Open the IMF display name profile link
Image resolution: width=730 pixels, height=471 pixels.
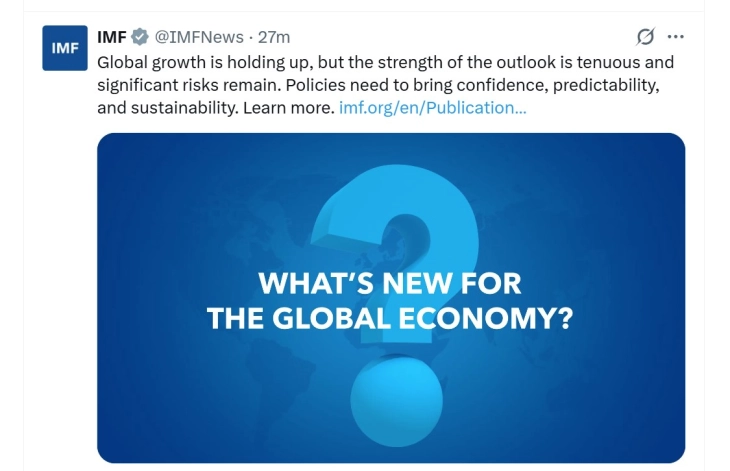[111, 37]
